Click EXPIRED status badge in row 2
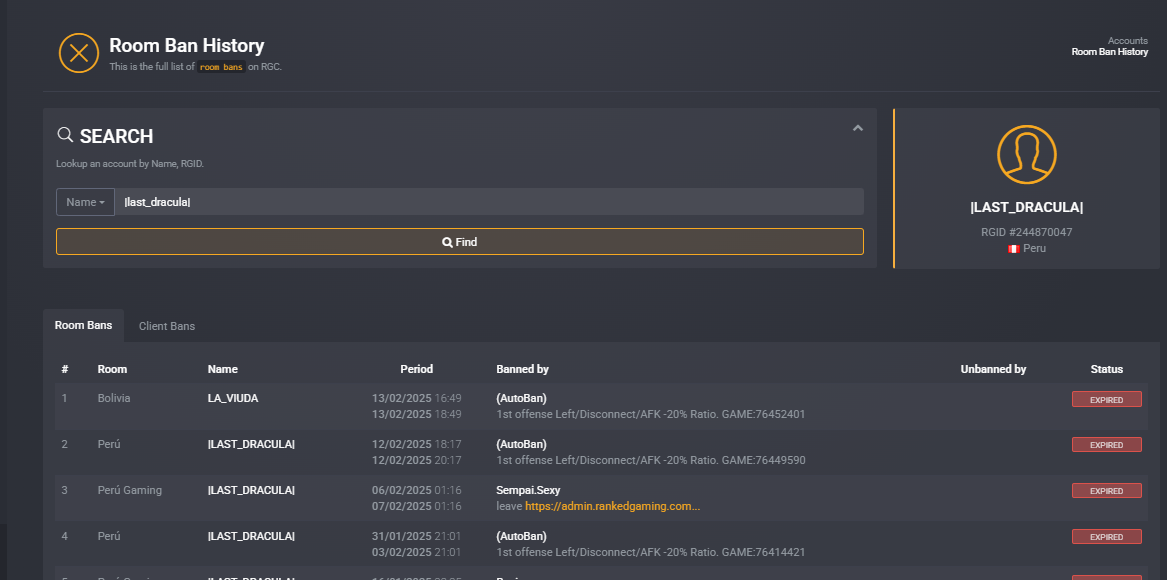The image size is (1167, 580). [1106, 445]
